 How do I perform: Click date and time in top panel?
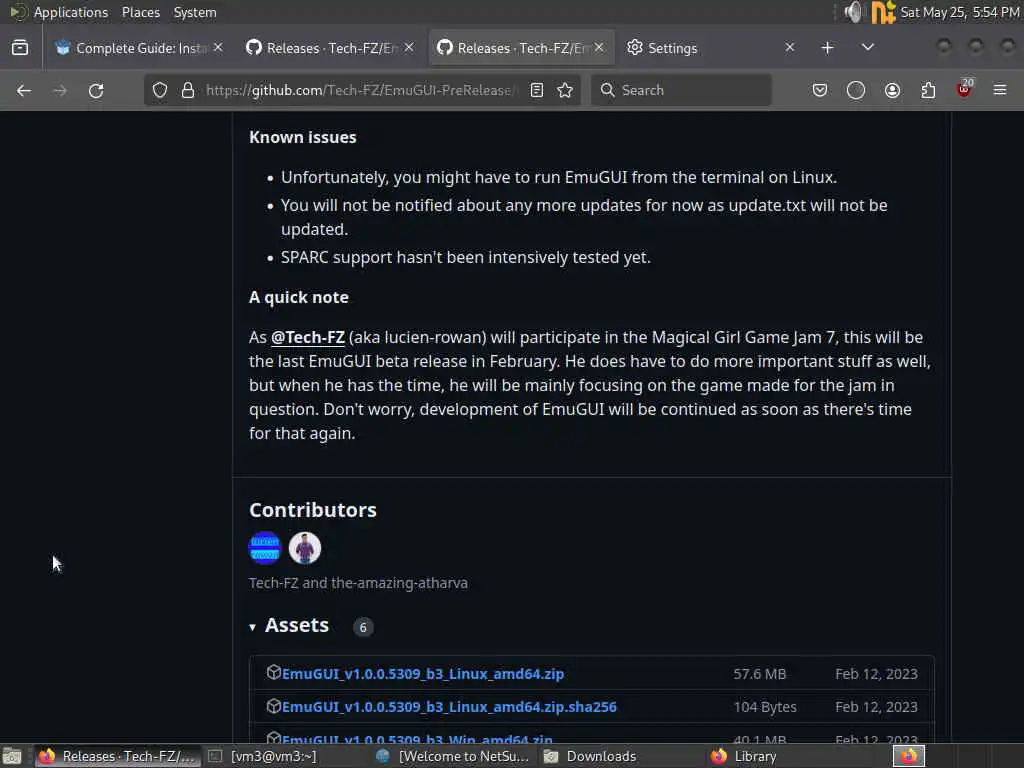[x=959, y=12]
